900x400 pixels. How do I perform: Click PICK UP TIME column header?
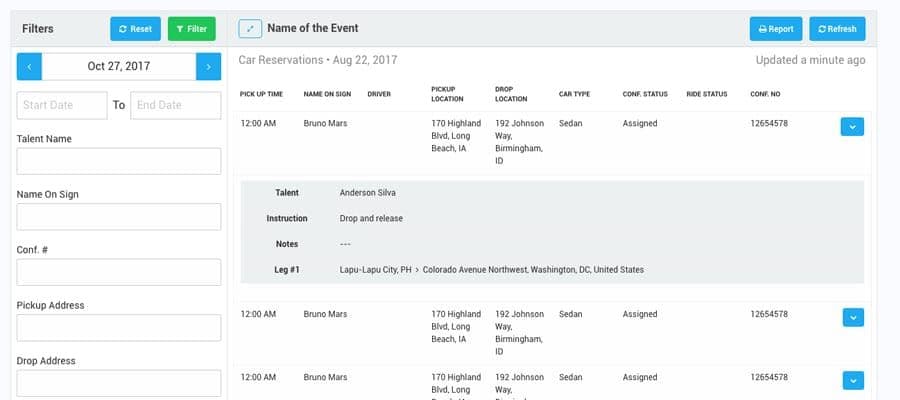coord(261,94)
